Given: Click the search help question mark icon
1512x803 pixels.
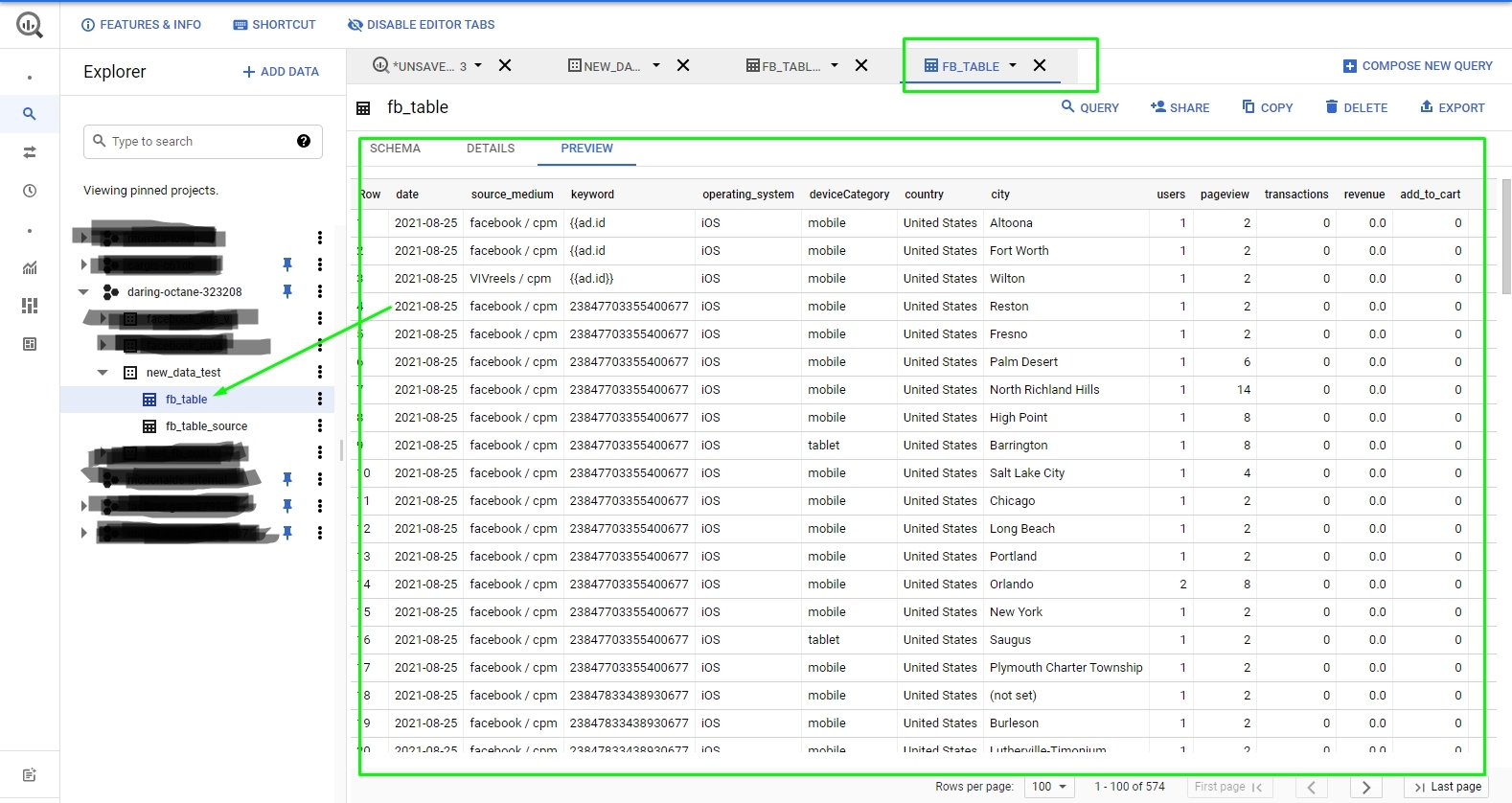Looking at the screenshot, I should pos(304,141).
